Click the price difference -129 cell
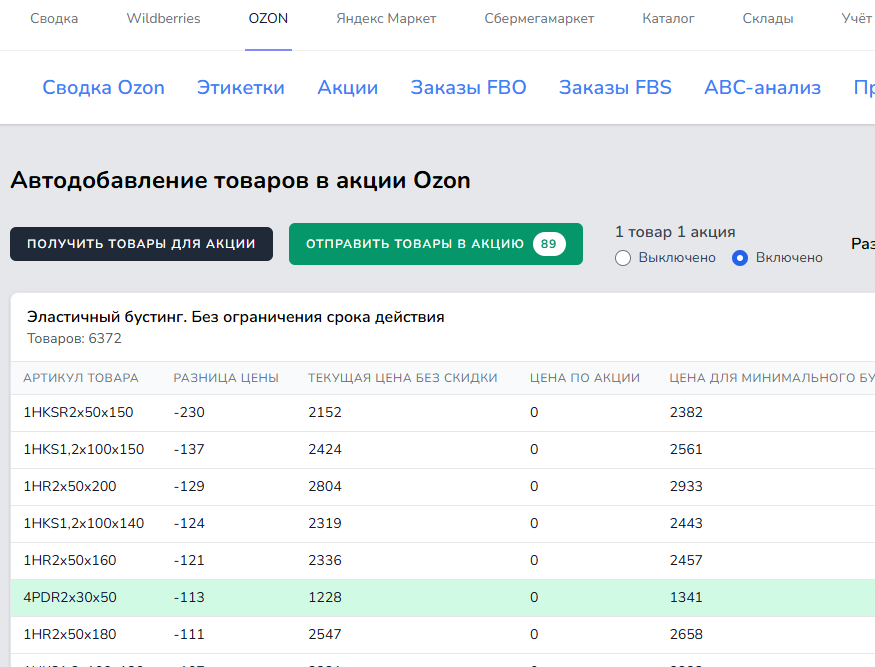Viewport: 875px width, 667px height. click(x=189, y=486)
